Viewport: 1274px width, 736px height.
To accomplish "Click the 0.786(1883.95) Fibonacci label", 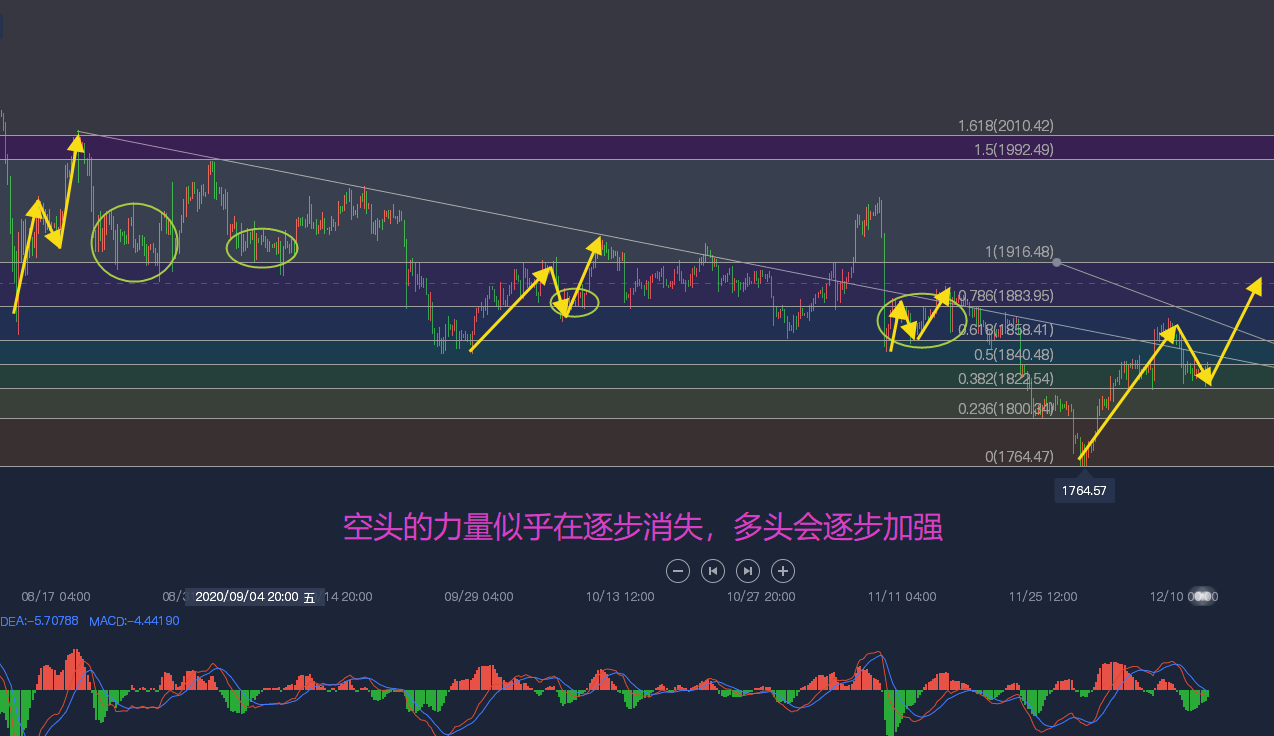I will [1005, 296].
